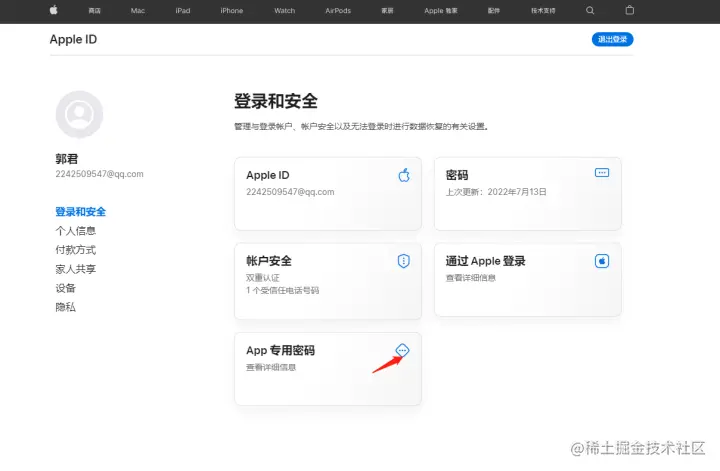This screenshot has width=720, height=471.
Task: Open AirPods in the top navigation
Action: (338, 11)
